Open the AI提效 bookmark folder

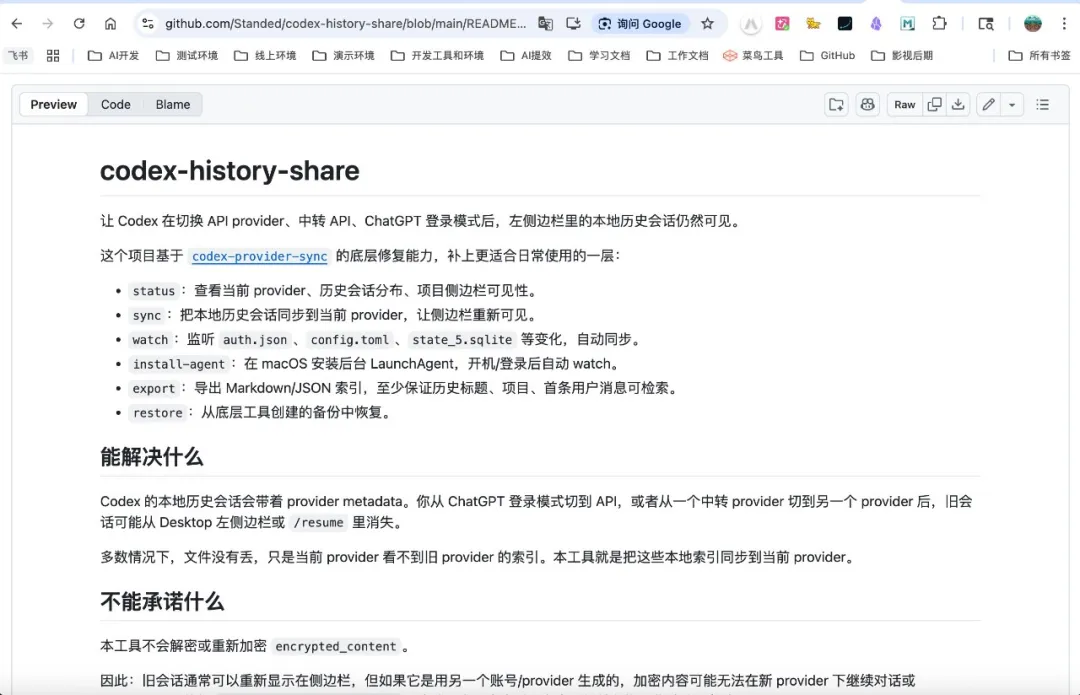(526, 55)
